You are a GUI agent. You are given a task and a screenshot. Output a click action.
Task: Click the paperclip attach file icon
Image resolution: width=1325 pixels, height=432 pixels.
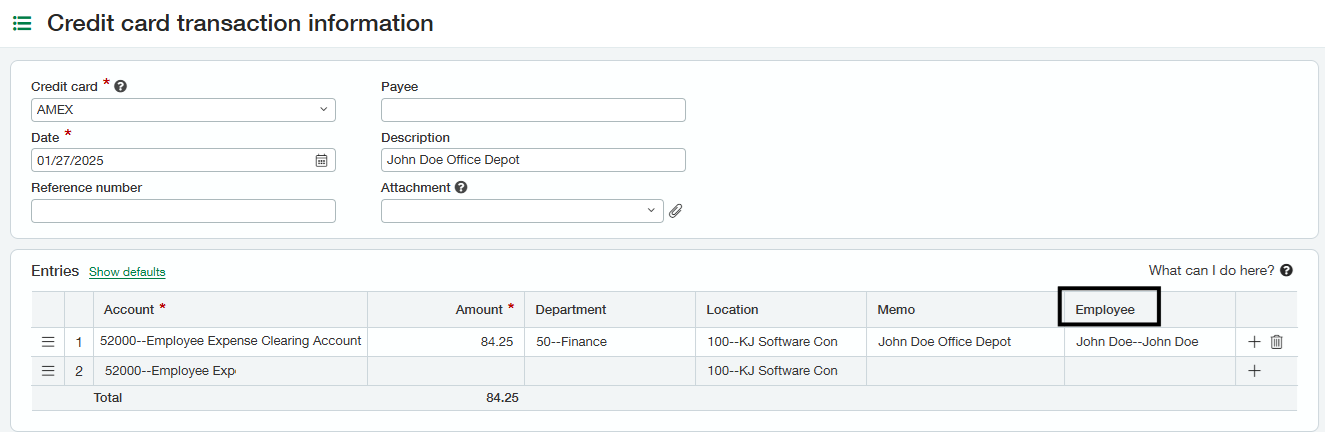pyautogui.click(x=676, y=211)
